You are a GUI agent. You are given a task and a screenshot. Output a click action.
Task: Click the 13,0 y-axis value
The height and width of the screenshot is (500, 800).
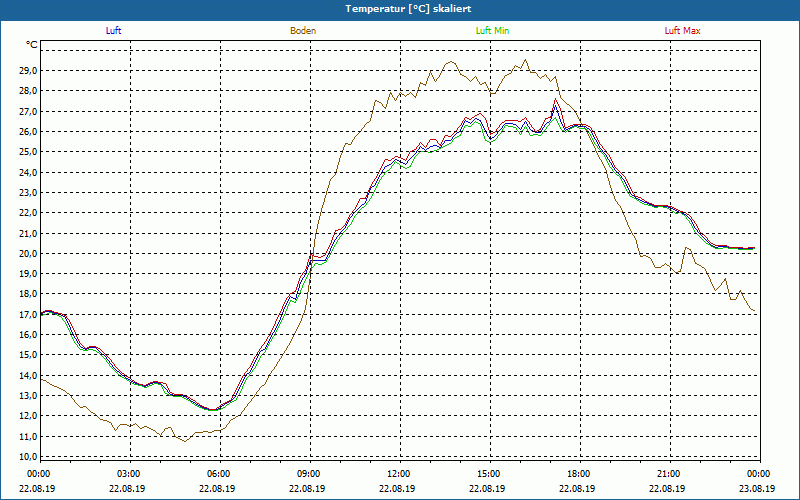point(28,395)
